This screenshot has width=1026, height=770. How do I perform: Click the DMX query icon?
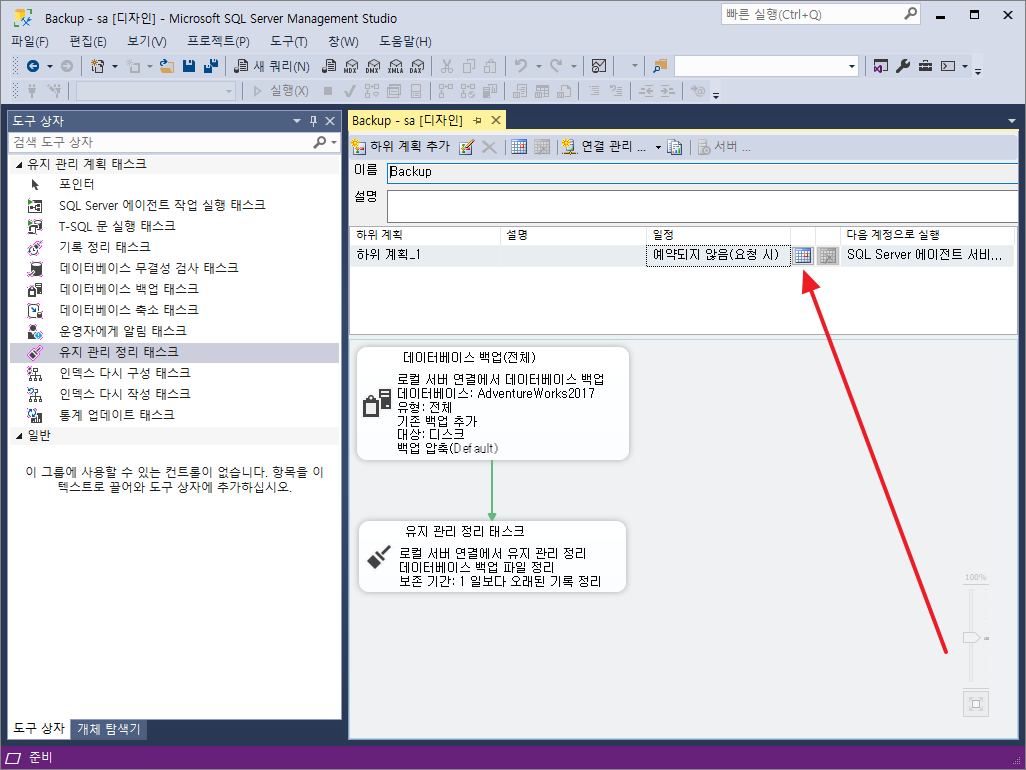click(x=373, y=66)
